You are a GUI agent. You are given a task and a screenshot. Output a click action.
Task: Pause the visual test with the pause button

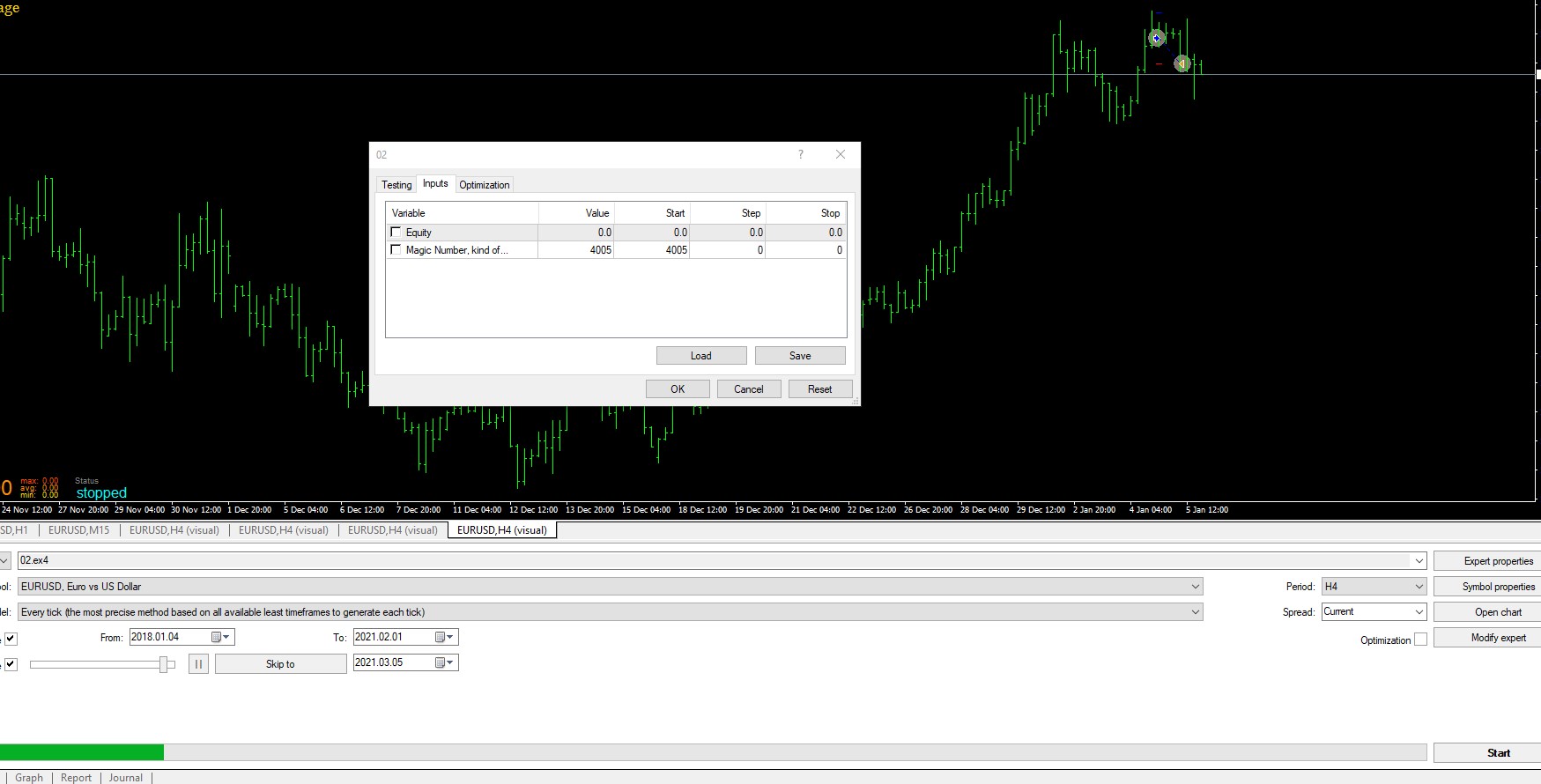198,664
